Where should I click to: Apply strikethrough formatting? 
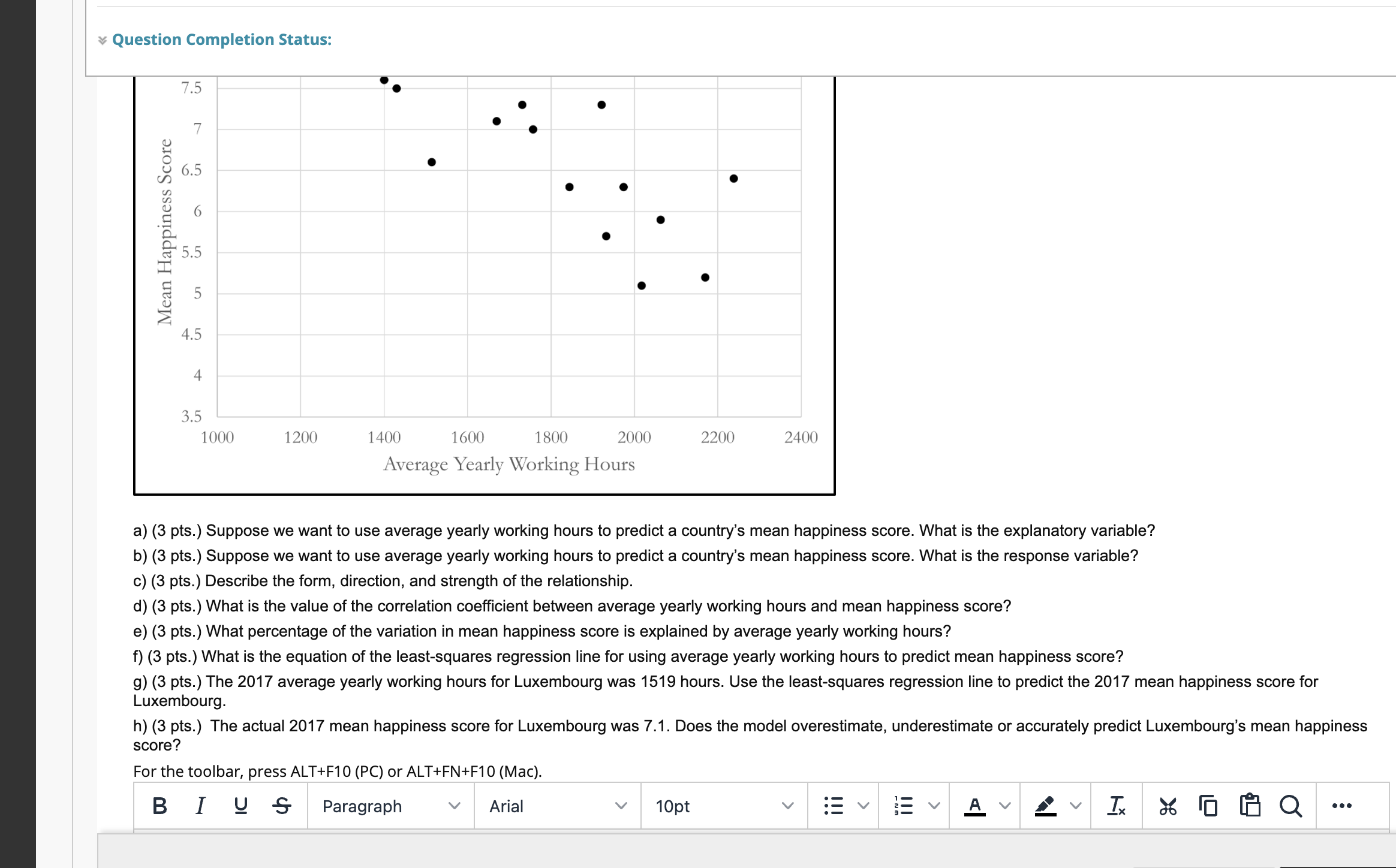click(x=281, y=806)
